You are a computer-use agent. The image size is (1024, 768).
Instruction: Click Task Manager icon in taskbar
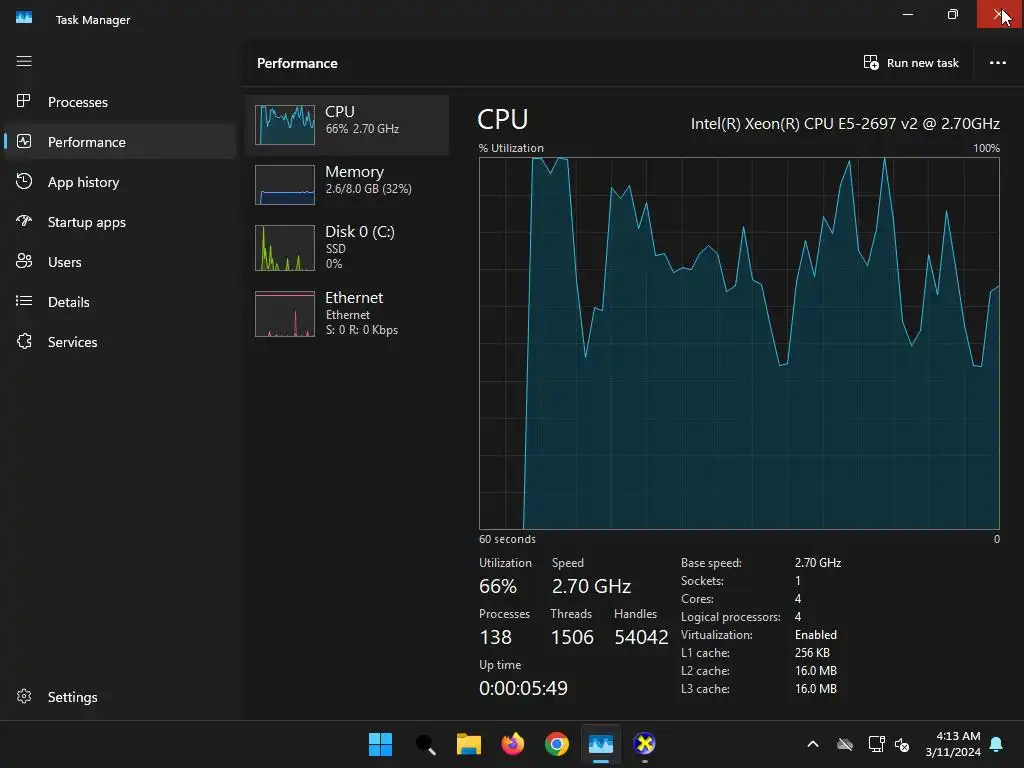pos(601,744)
